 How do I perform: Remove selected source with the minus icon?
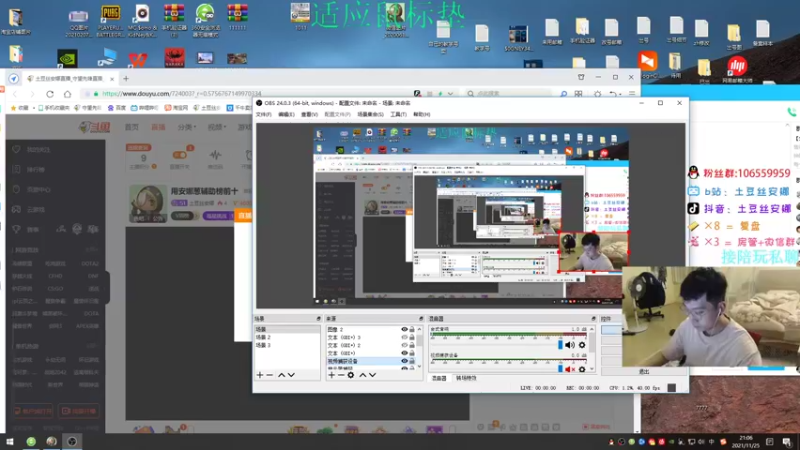(x=341, y=375)
